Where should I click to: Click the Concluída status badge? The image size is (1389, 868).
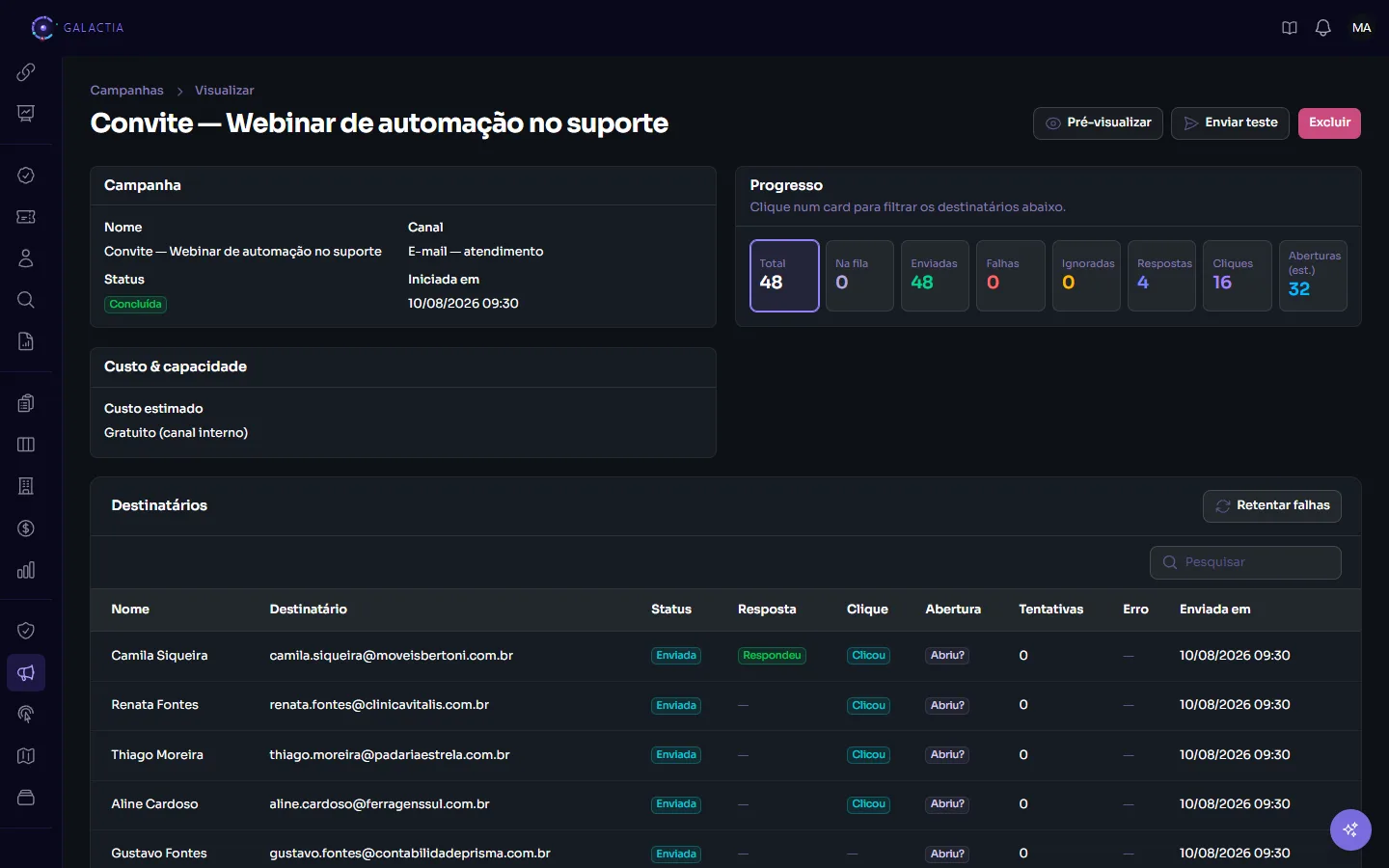tap(135, 305)
